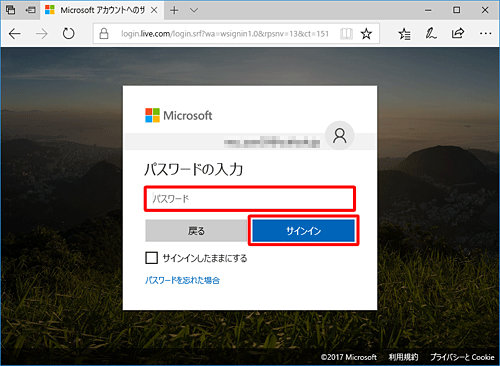Click the user avatar icon

340,136
